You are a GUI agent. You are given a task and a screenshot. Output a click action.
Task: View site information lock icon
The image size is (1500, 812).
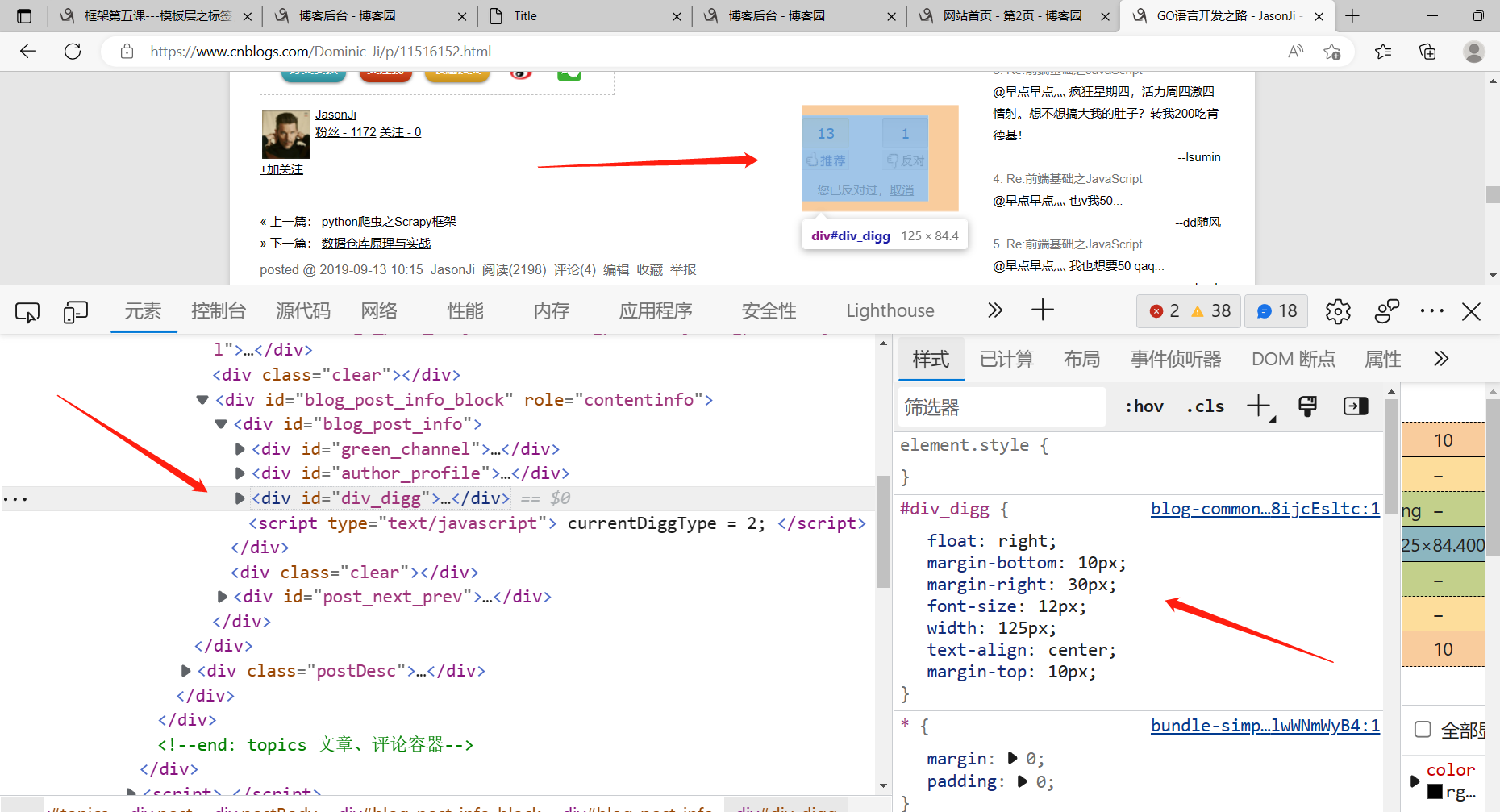pyautogui.click(x=127, y=52)
